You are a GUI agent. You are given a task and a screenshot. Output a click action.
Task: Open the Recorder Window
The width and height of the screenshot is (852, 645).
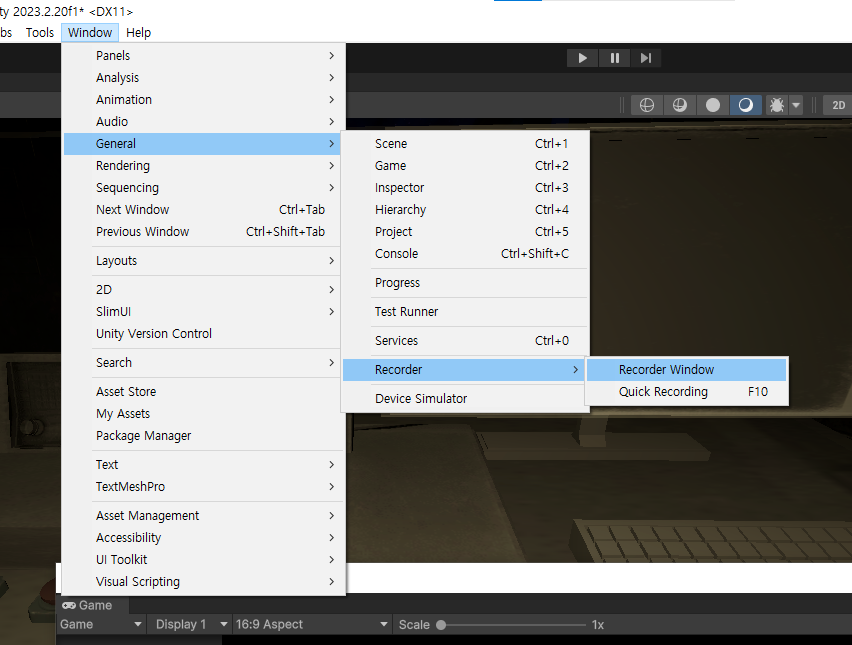click(687, 370)
